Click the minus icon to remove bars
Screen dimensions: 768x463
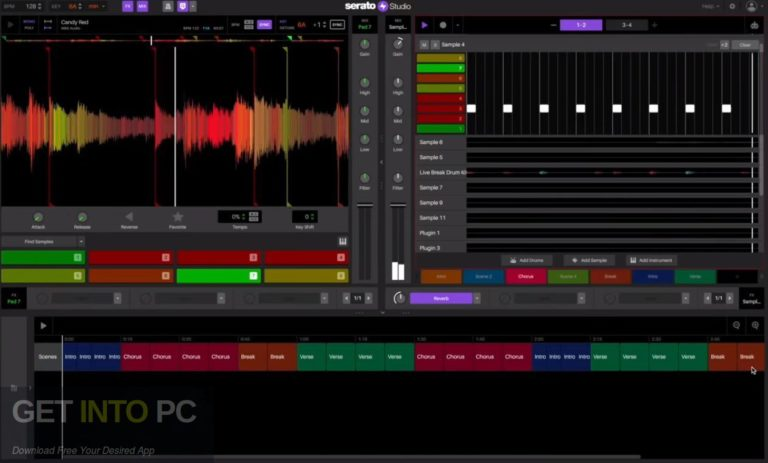click(553, 25)
